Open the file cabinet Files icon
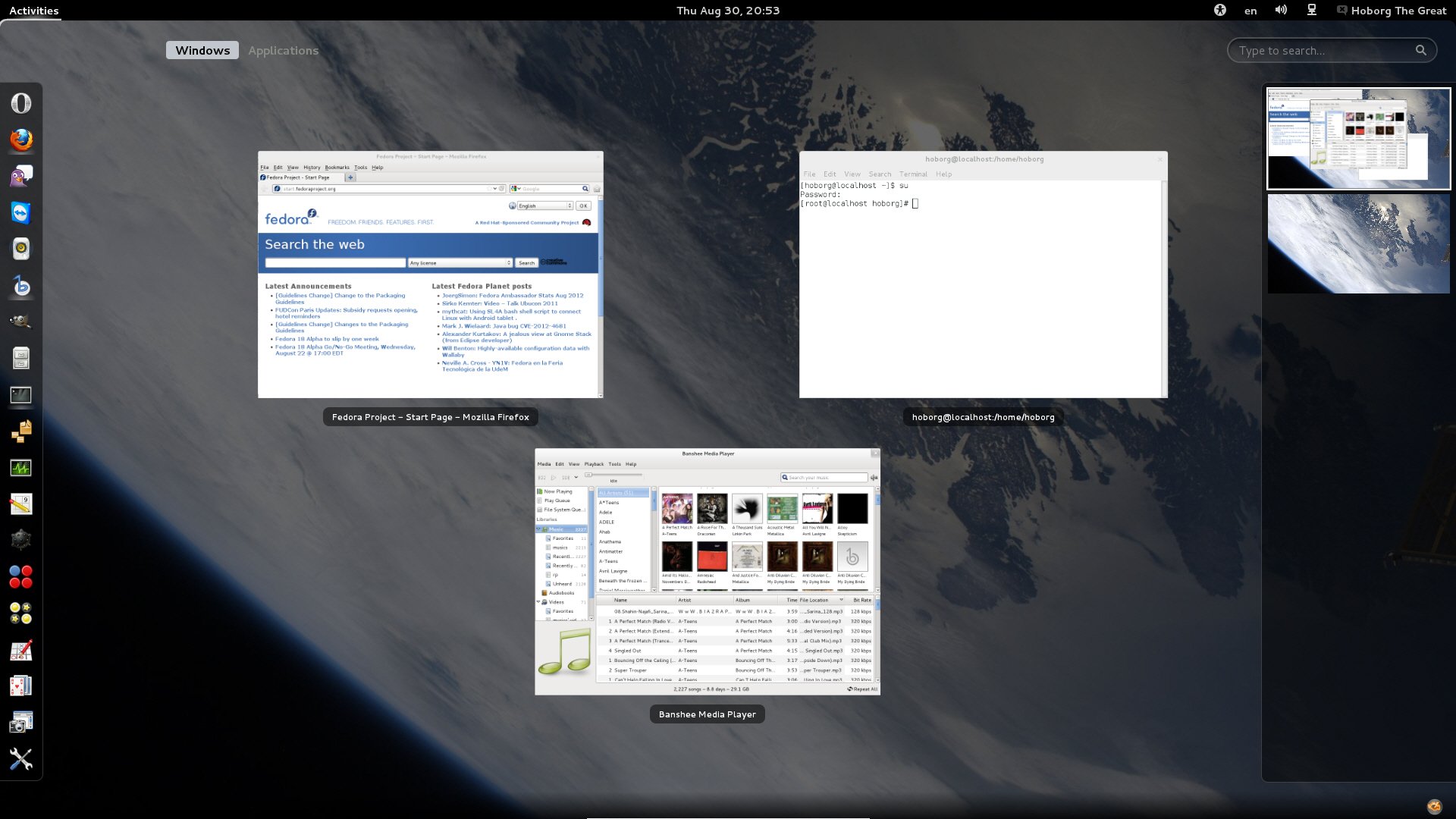Screen dimensions: 1456x819 pos(21,358)
